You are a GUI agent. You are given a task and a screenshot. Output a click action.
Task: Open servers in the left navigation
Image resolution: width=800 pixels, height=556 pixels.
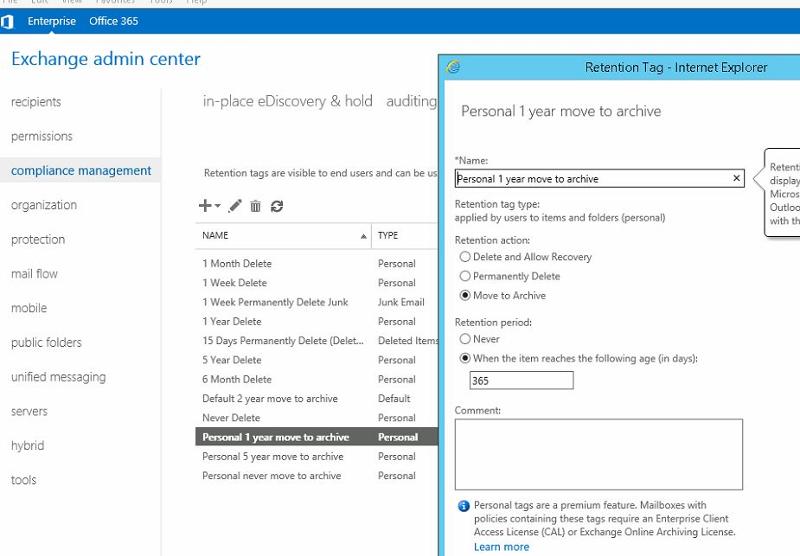(x=29, y=411)
